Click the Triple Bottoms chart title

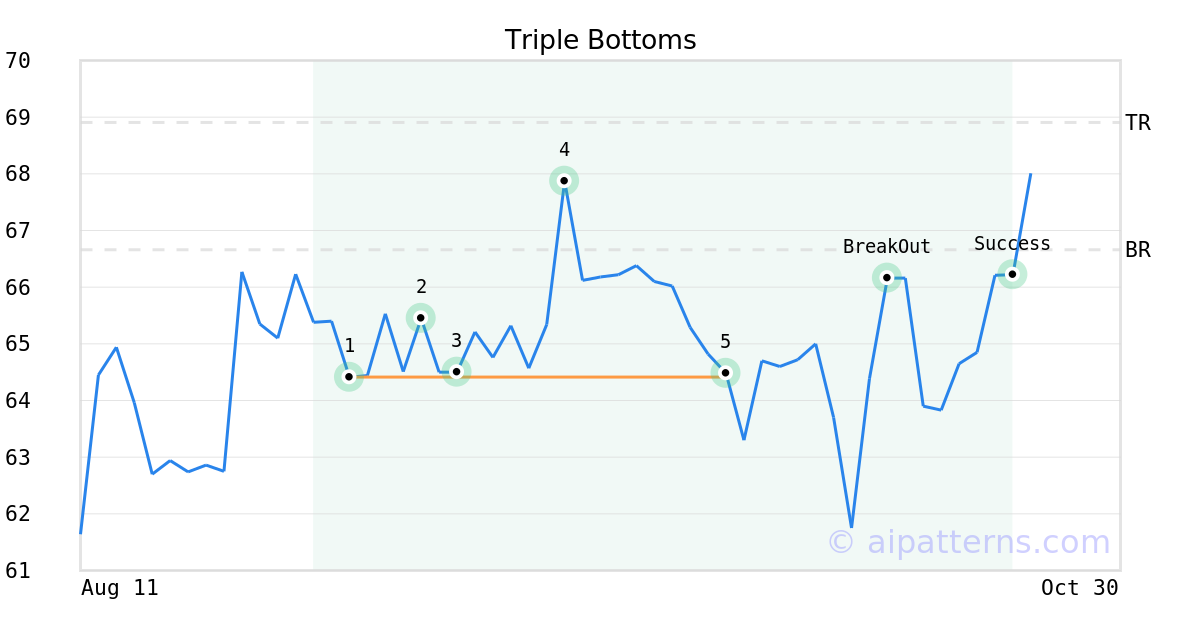[600, 40]
